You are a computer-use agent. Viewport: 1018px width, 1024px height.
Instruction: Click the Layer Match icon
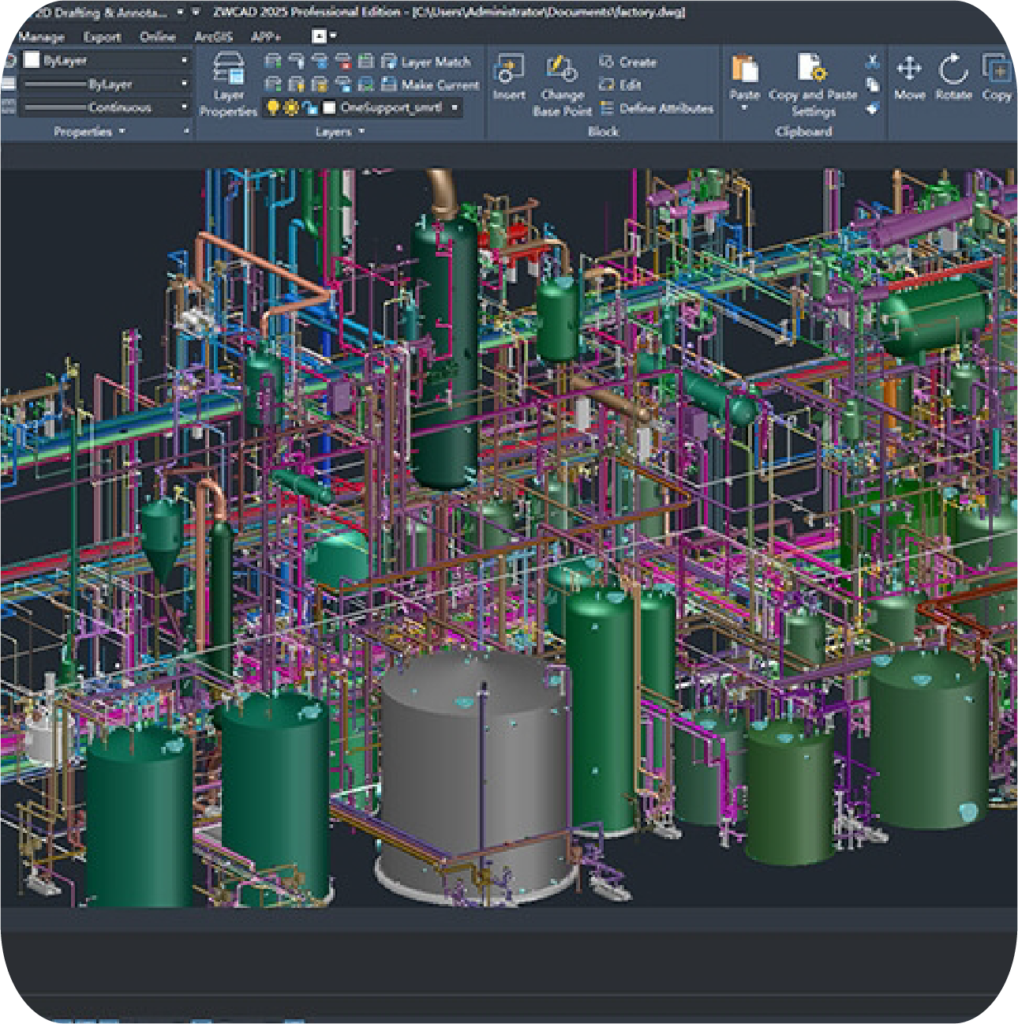coord(387,62)
